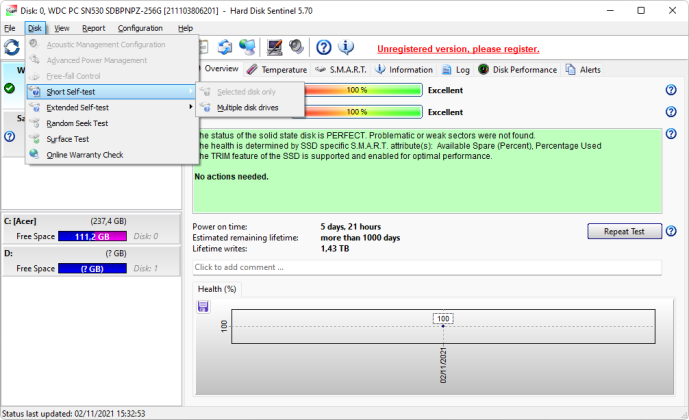Viewport: 689px width, 420px height.
Task: Select the C: [Acer] partition entry
Action: [x=91, y=228]
